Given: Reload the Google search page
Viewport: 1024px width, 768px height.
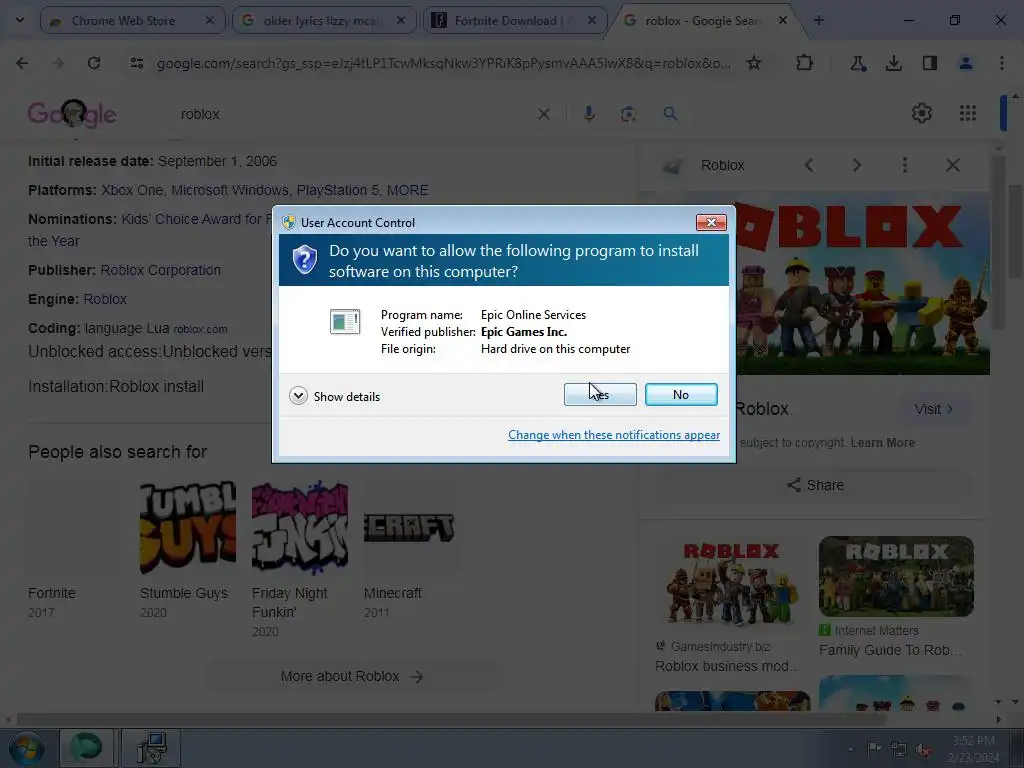Looking at the screenshot, I should pyautogui.click(x=94, y=63).
